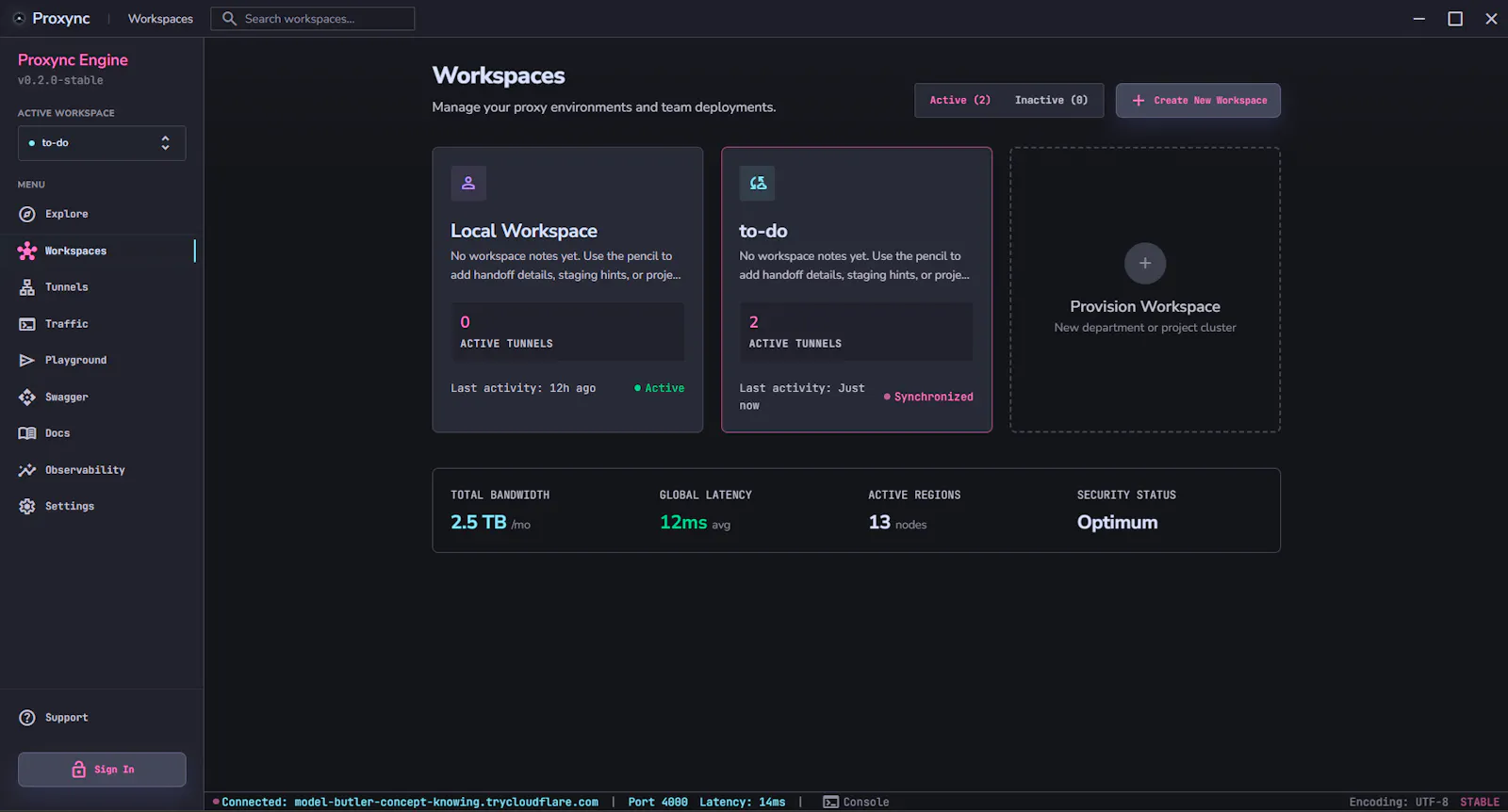Viewport: 1508px width, 812px height.
Task: Click the v0.2.0-stable version text
Action: 60,80
